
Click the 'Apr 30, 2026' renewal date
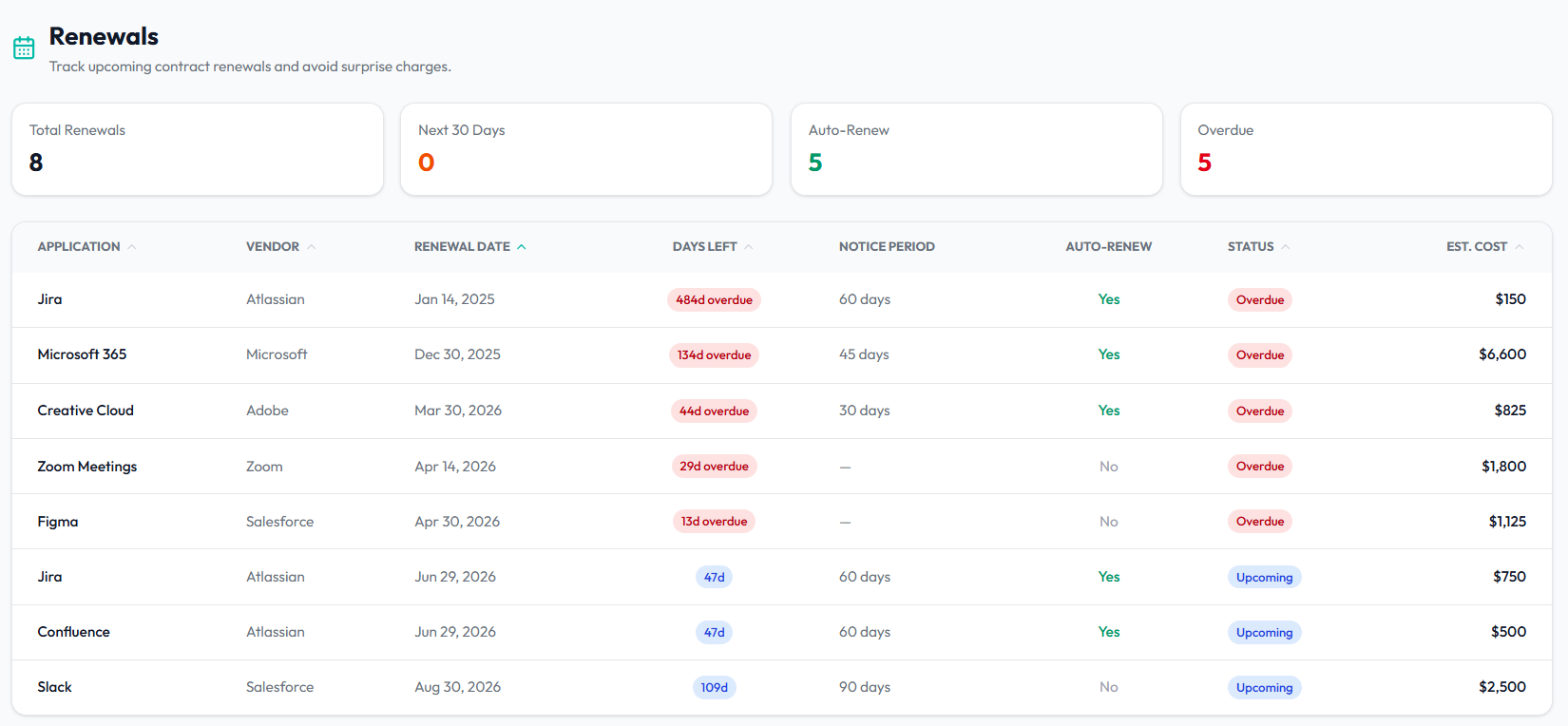(457, 522)
